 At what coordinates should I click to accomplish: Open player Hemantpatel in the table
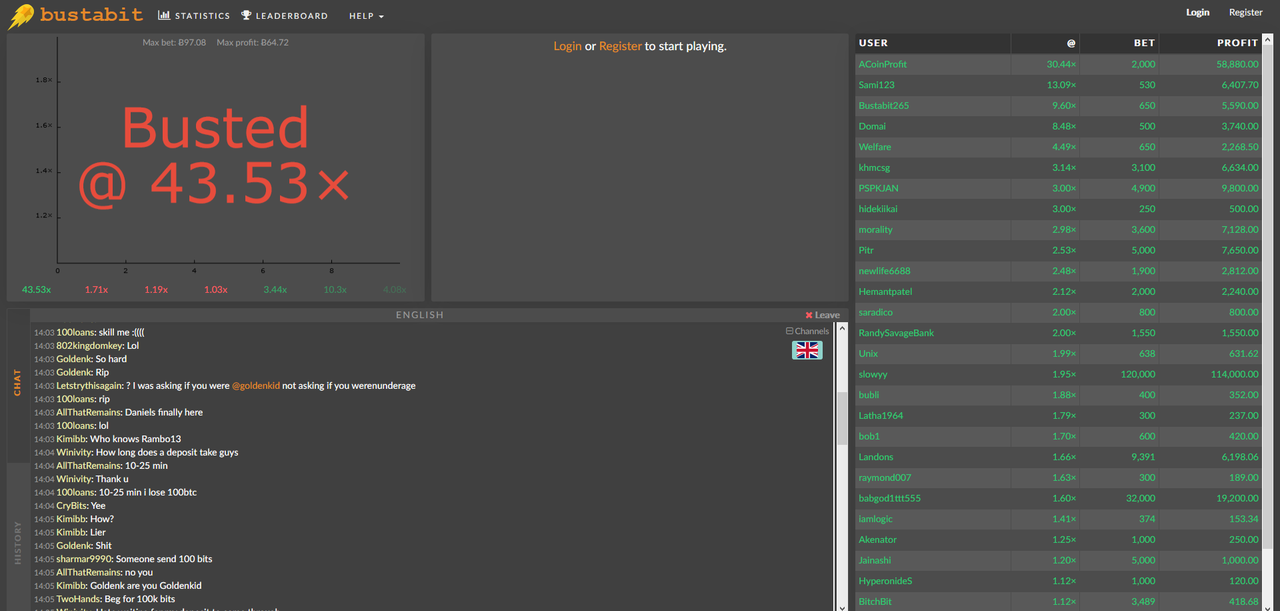click(885, 291)
